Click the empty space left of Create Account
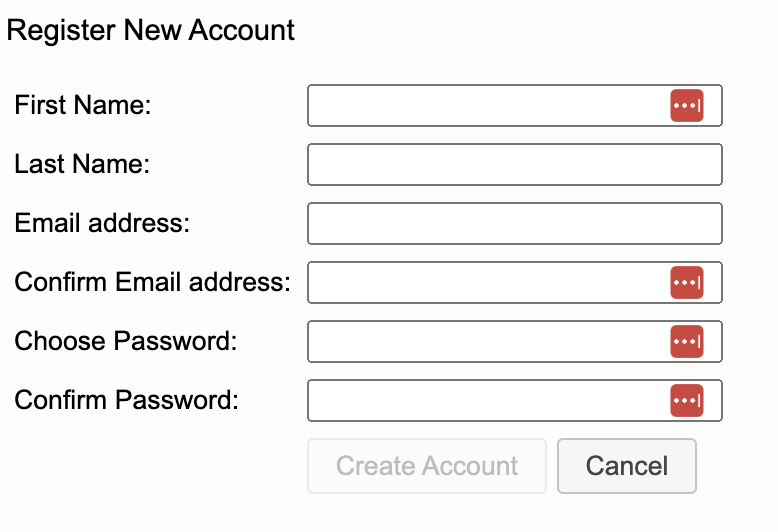Viewport: 778px width, 532px height. (156, 466)
